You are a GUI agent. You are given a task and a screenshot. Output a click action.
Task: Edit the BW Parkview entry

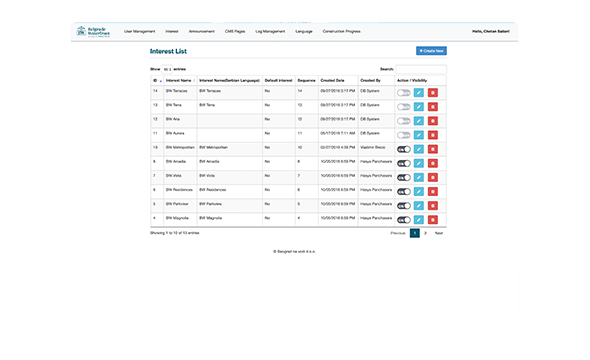pos(418,205)
